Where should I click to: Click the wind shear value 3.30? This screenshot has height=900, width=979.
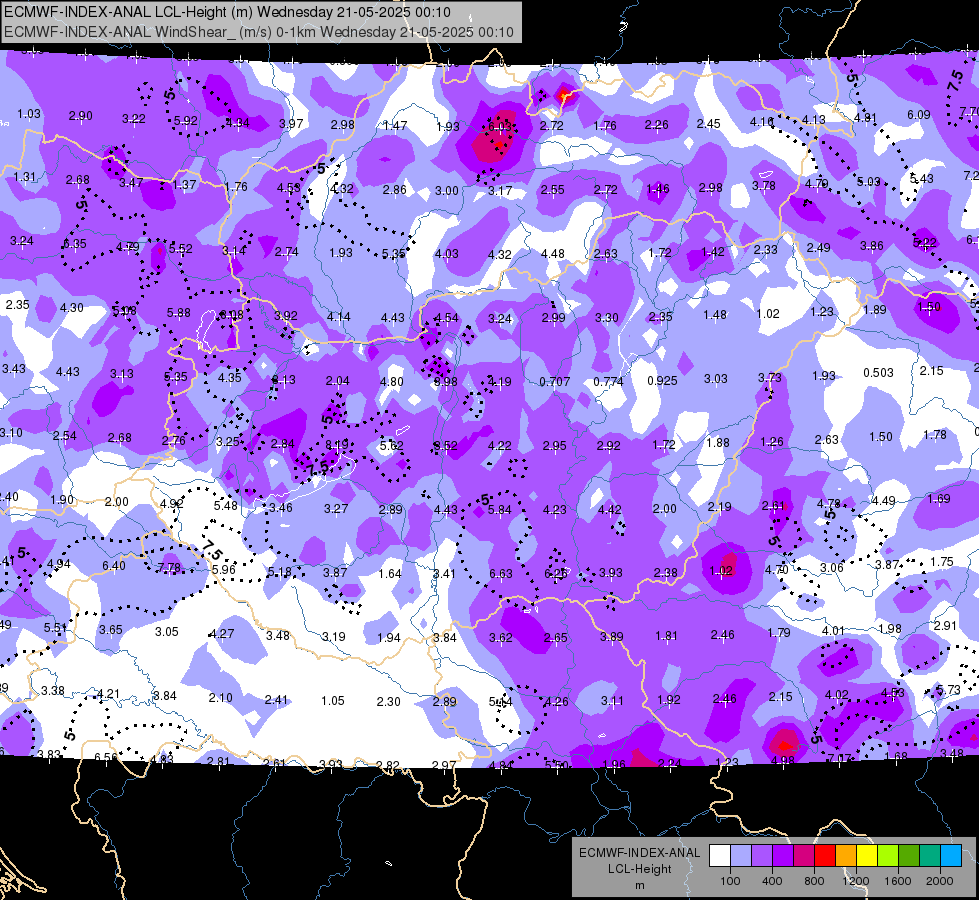(607, 318)
